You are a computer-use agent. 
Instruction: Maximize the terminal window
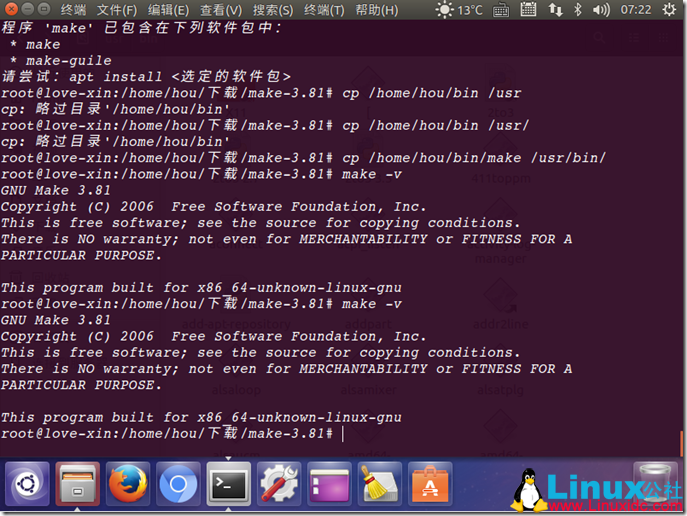point(43,9)
